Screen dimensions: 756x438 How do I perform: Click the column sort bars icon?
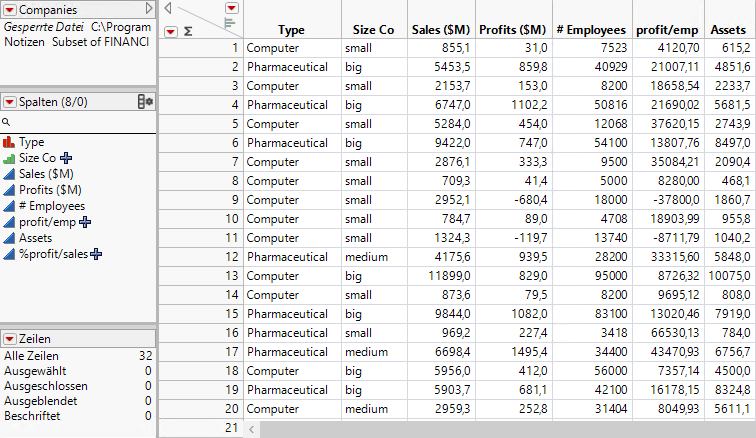(230, 23)
